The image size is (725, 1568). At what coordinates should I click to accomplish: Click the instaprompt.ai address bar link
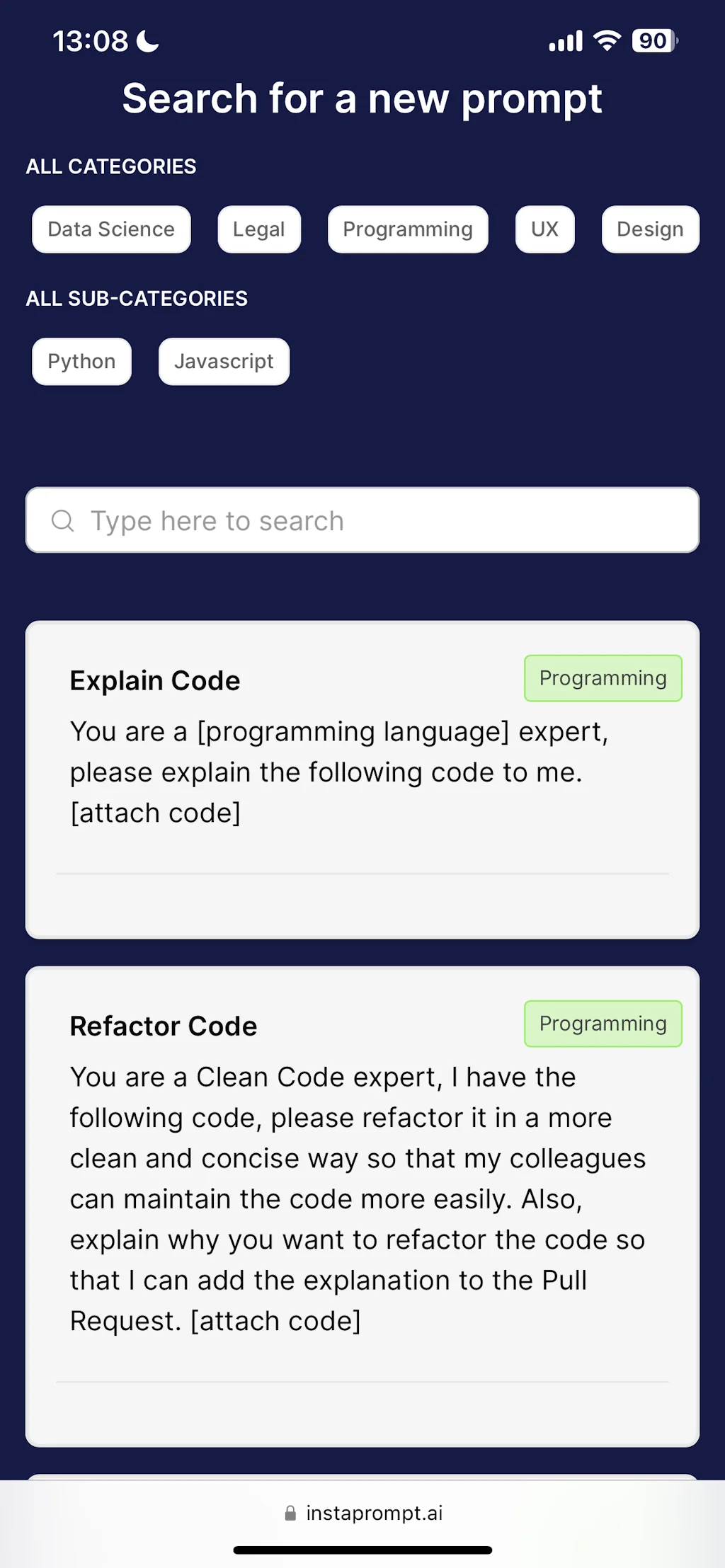coord(374,1512)
